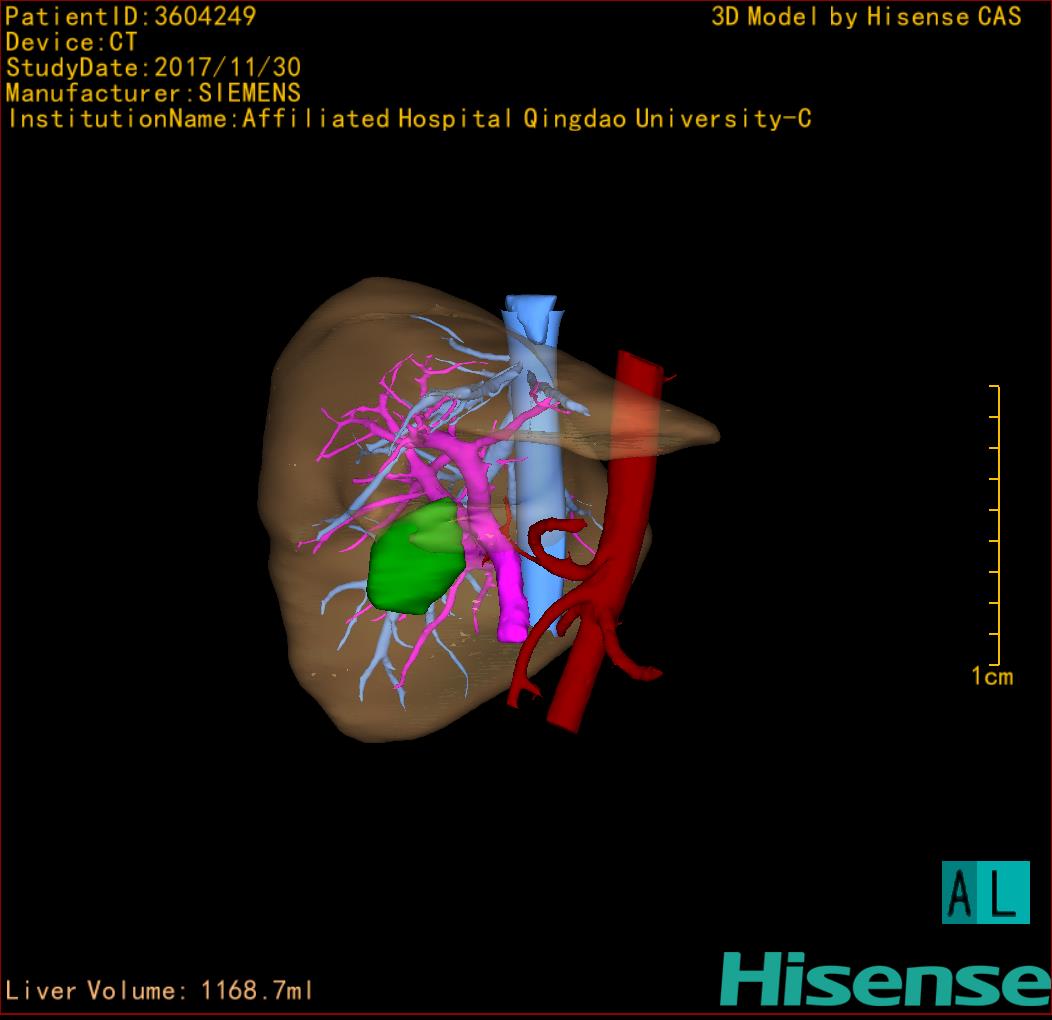This screenshot has width=1052, height=1020.
Task: Click the '1cm' scale label
Action: pyautogui.click(x=992, y=676)
